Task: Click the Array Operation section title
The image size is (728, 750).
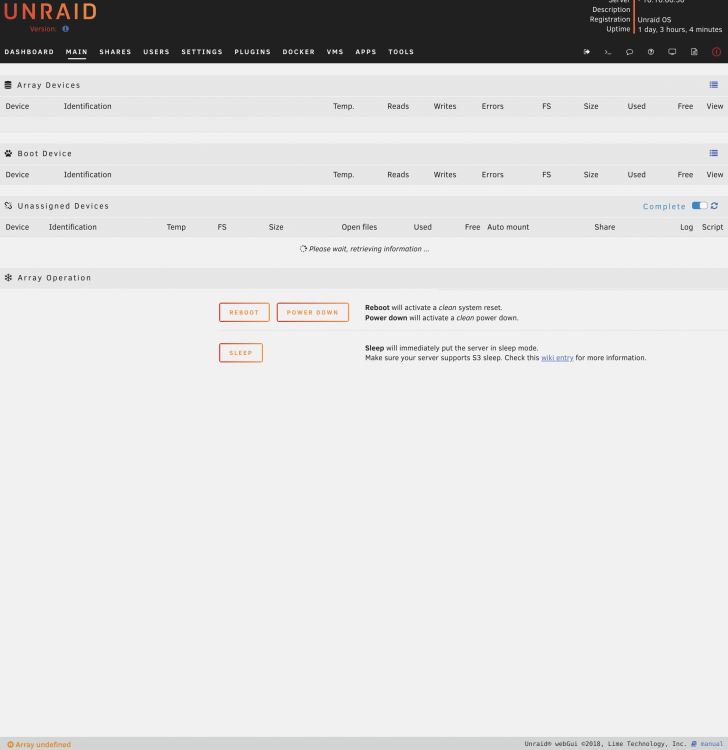Action: pos(54,277)
